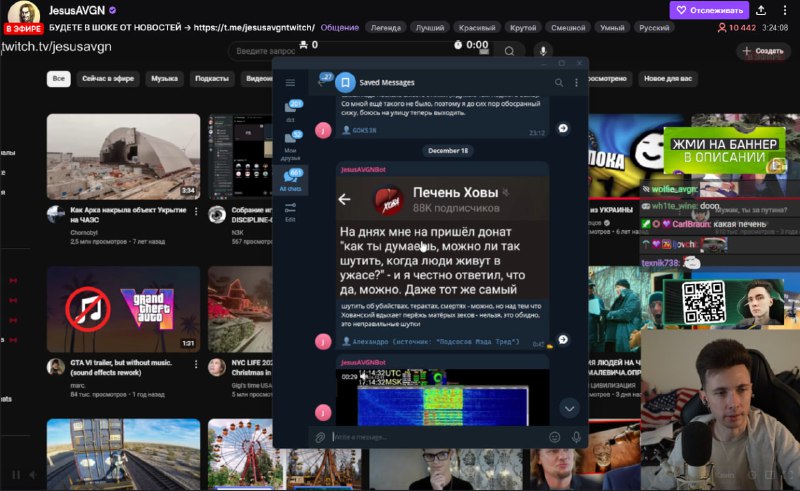Screen dimensions: 800x491
Task: Share the Twitch stream
Action: tap(761, 10)
